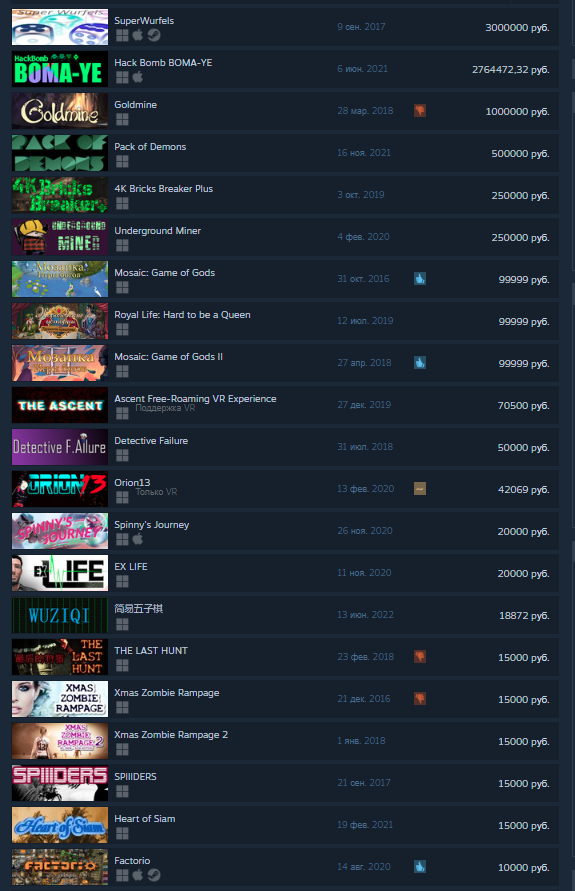Select the 4K Bricks Breaker Plus title
Image resolution: width=575 pixels, height=891 pixels.
pos(164,189)
